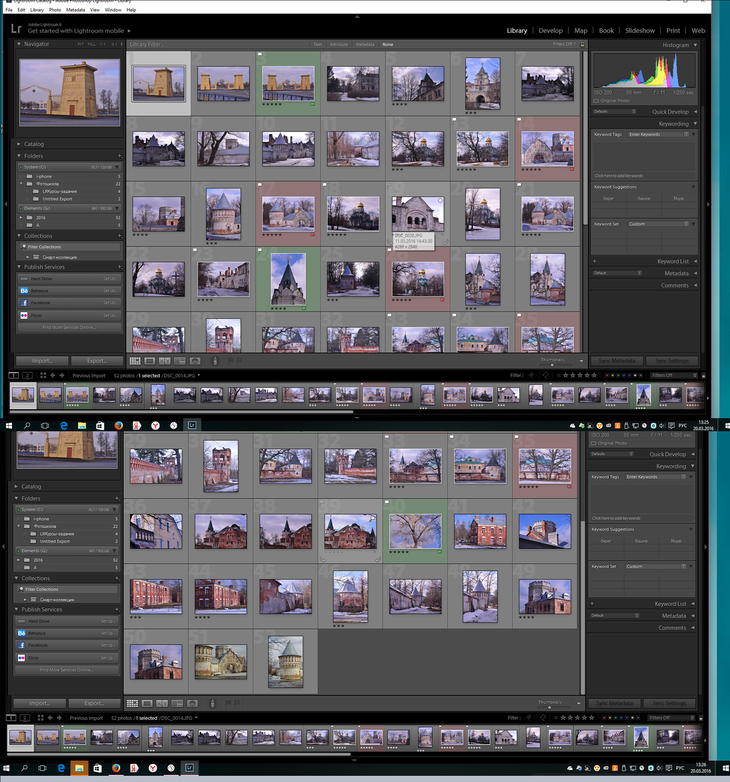Click Export button in upper window

[x=97, y=361]
